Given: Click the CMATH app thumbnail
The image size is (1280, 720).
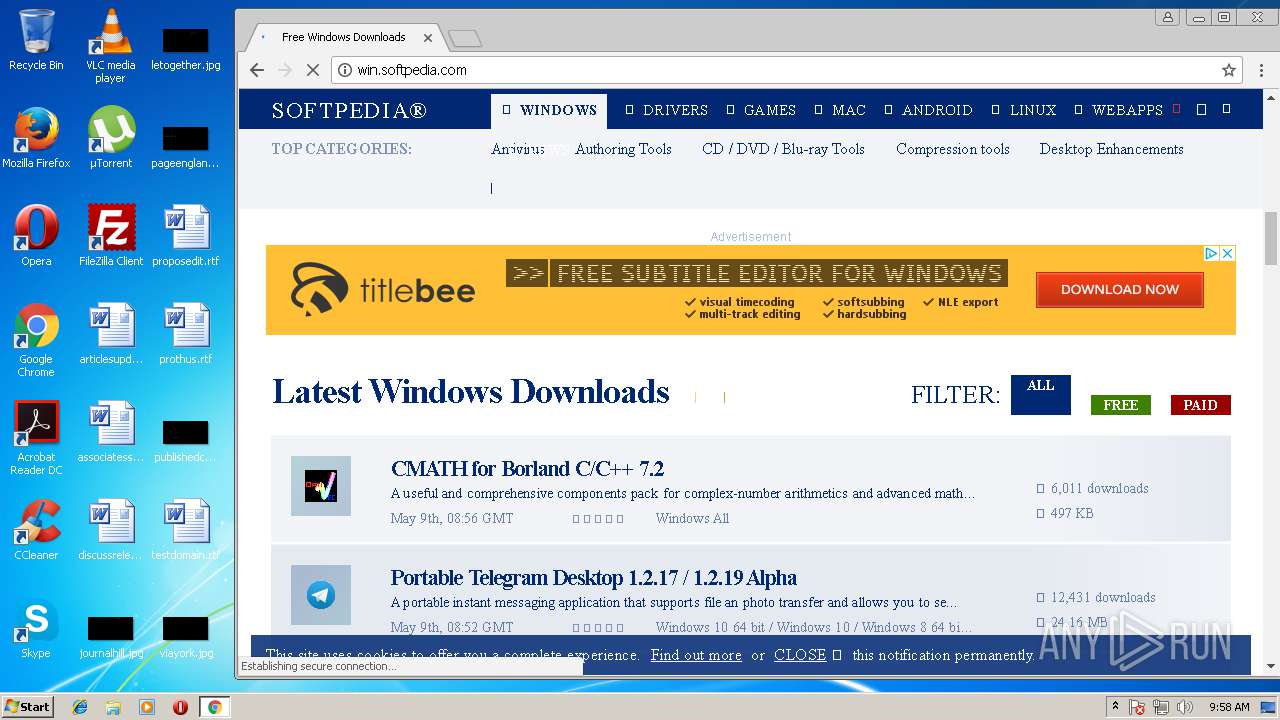Looking at the screenshot, I should 321,486.
